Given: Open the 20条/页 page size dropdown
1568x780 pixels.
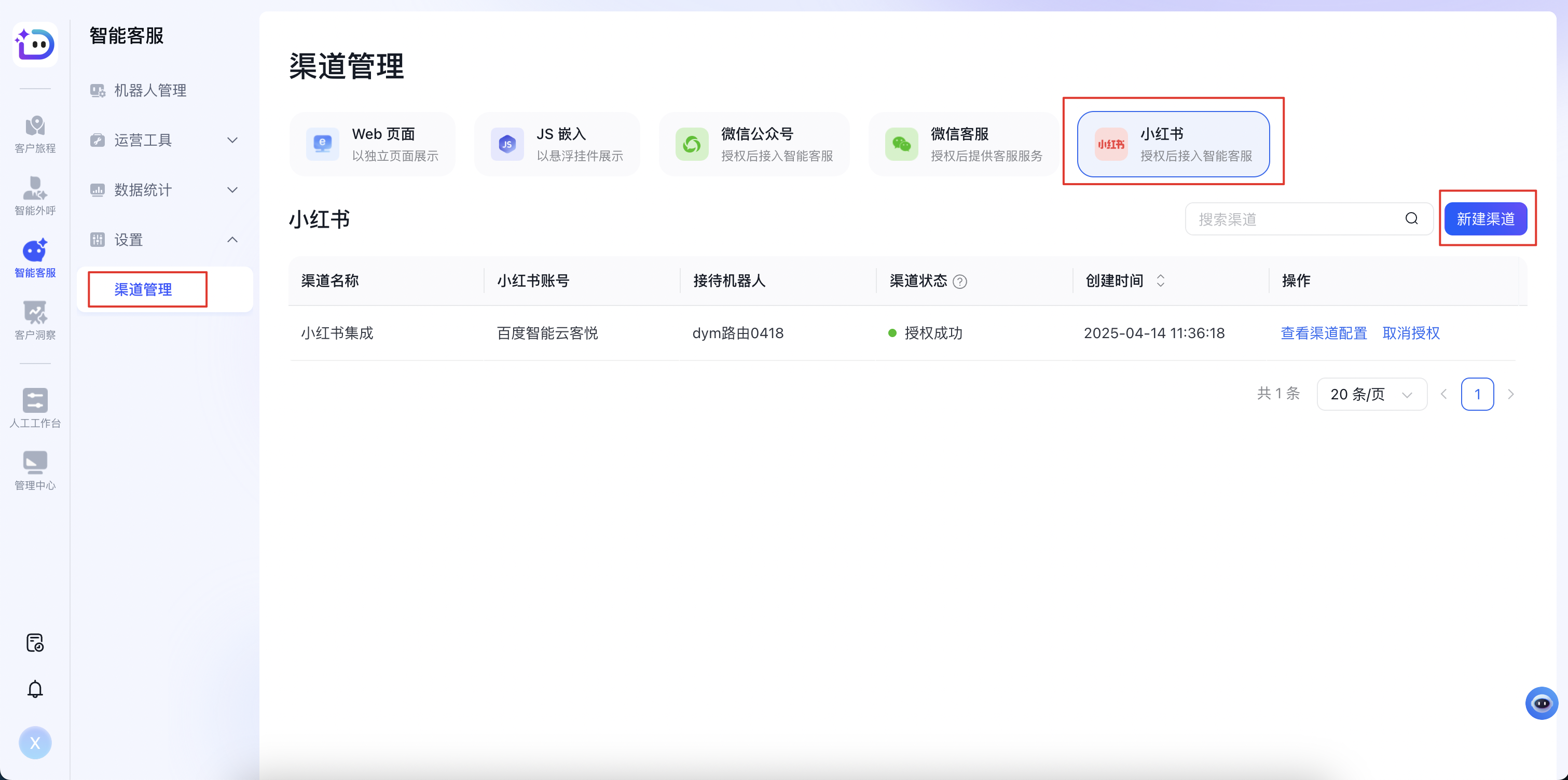Looking at the screenshot, I should [x=1371, y=394].
